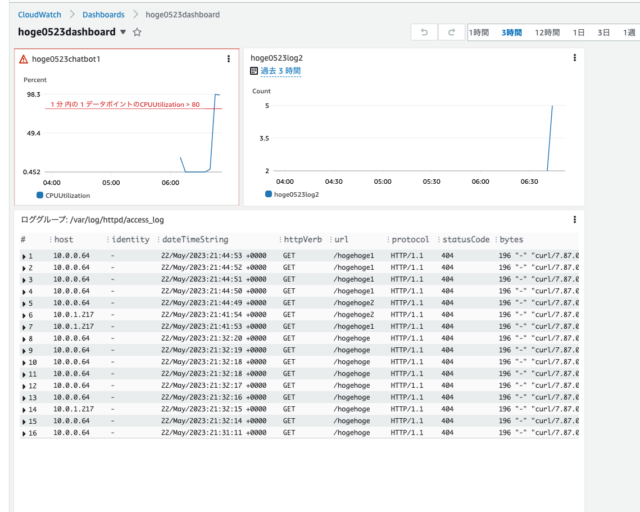Click the protocol column header
The width and height of the screenshot is (640, 512).
(410, 240)
